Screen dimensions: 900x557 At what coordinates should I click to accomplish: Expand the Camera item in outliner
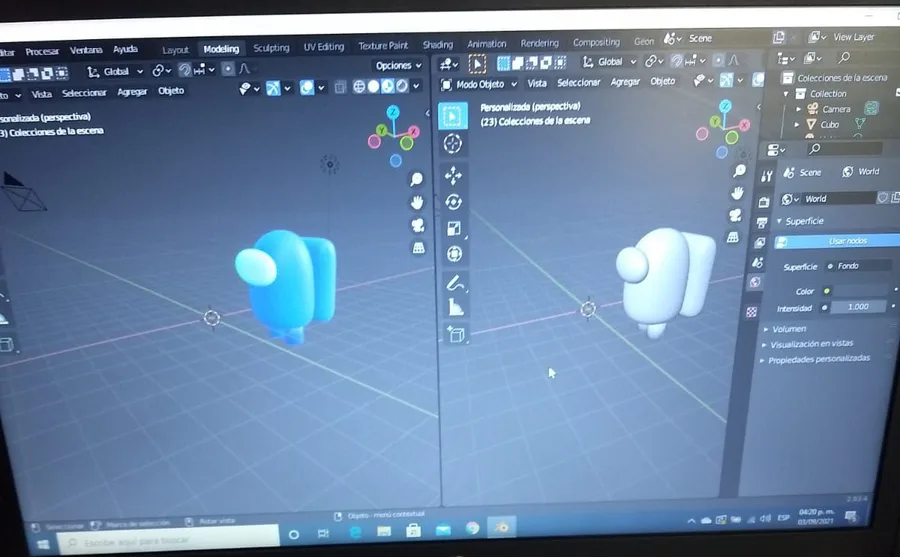pyautogui.click(x=798, y=109)
